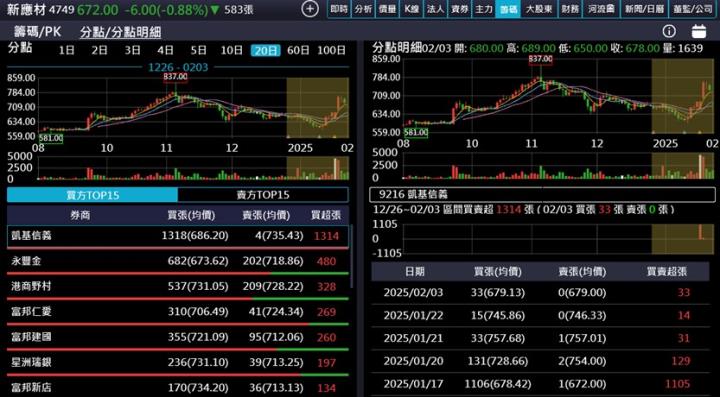
Task: Click the 581.00 low marker on right chart
Action: (x=416, y=133)
